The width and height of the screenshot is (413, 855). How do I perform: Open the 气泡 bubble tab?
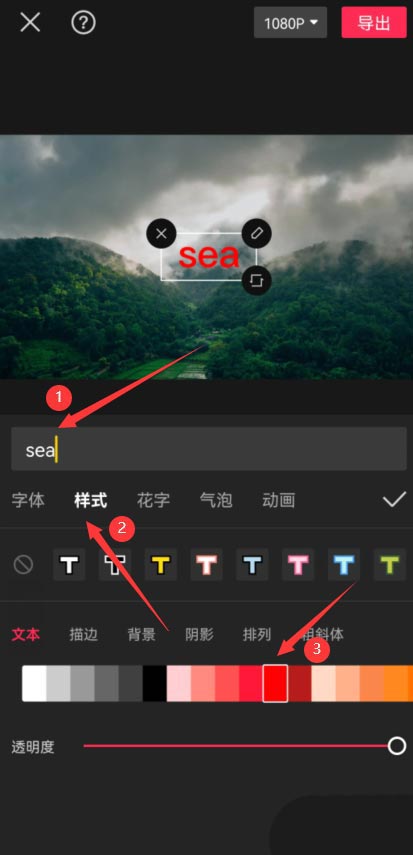[x=216, y=500]
